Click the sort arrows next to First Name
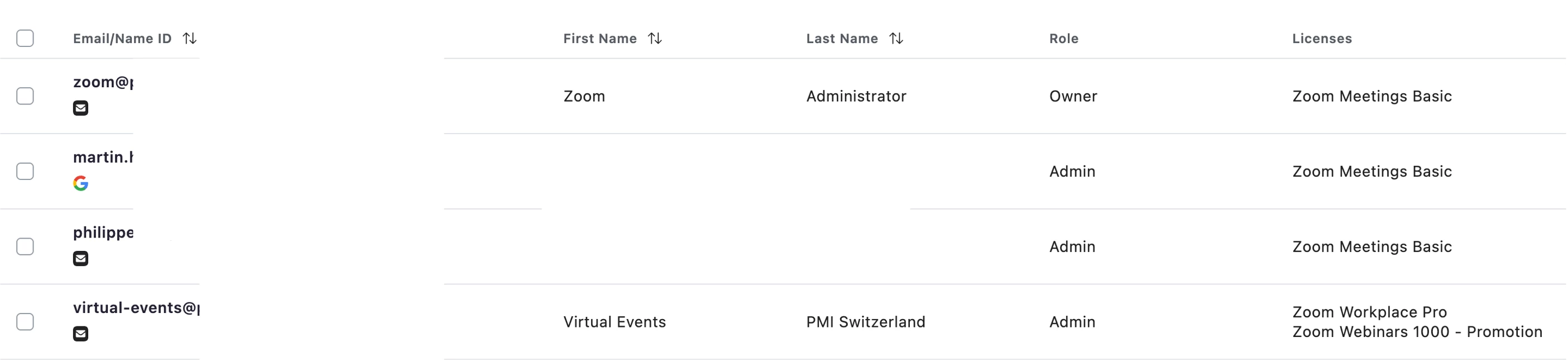This screenshot has width=1568, height=361. (x=654, y=39)
